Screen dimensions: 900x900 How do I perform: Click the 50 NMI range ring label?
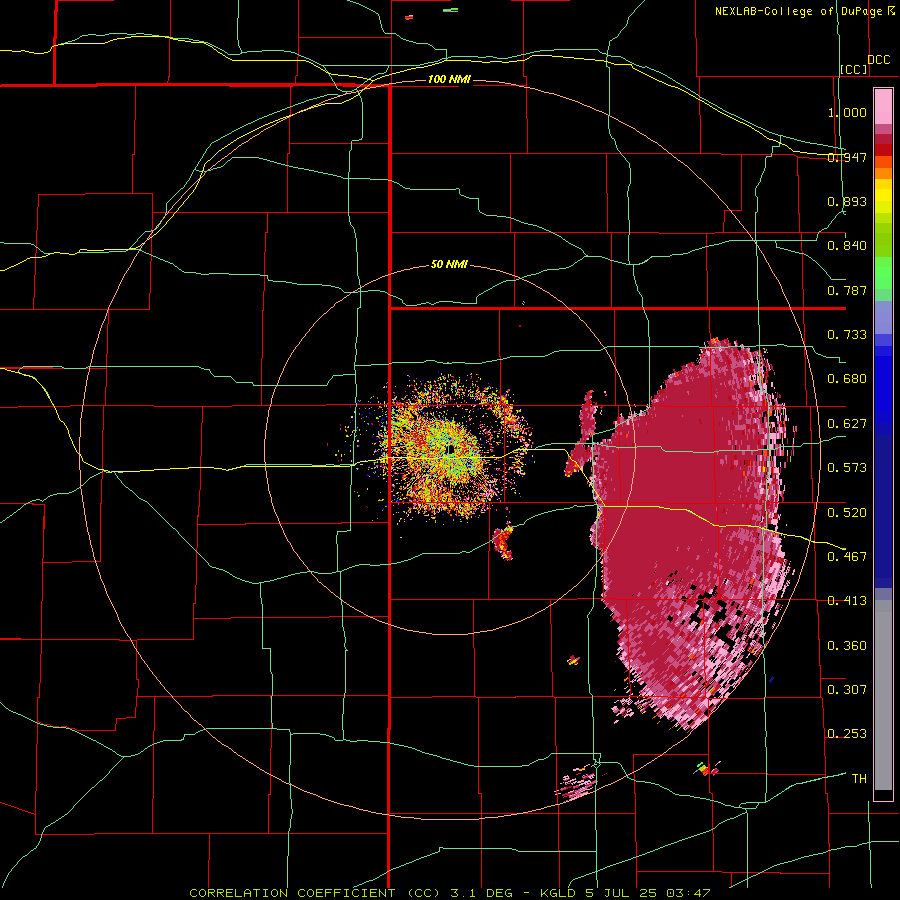pos(449,265)
